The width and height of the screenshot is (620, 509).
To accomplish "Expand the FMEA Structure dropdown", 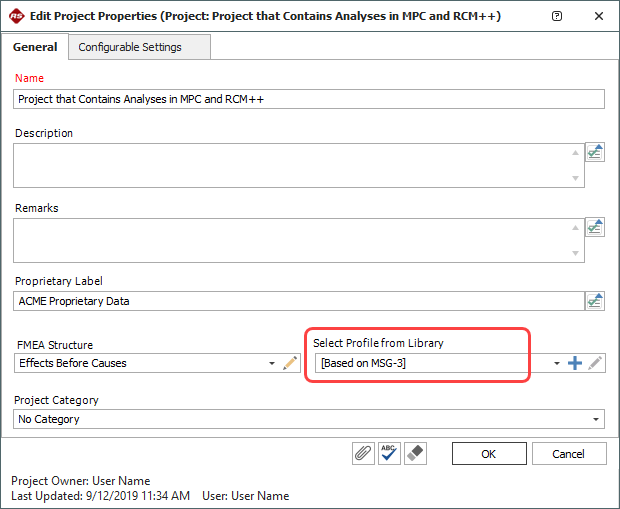I will (x=272, y=363).
